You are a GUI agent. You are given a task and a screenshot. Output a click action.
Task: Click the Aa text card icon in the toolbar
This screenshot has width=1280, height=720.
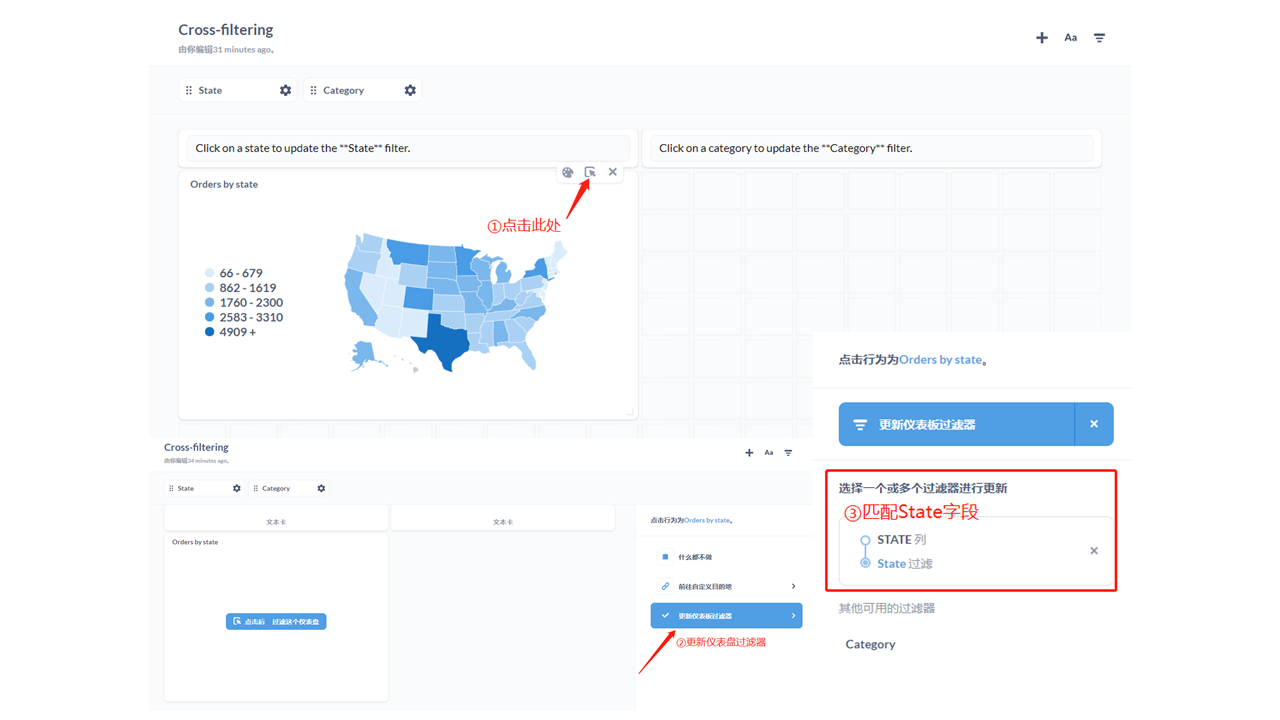[x=1070, y=37]
